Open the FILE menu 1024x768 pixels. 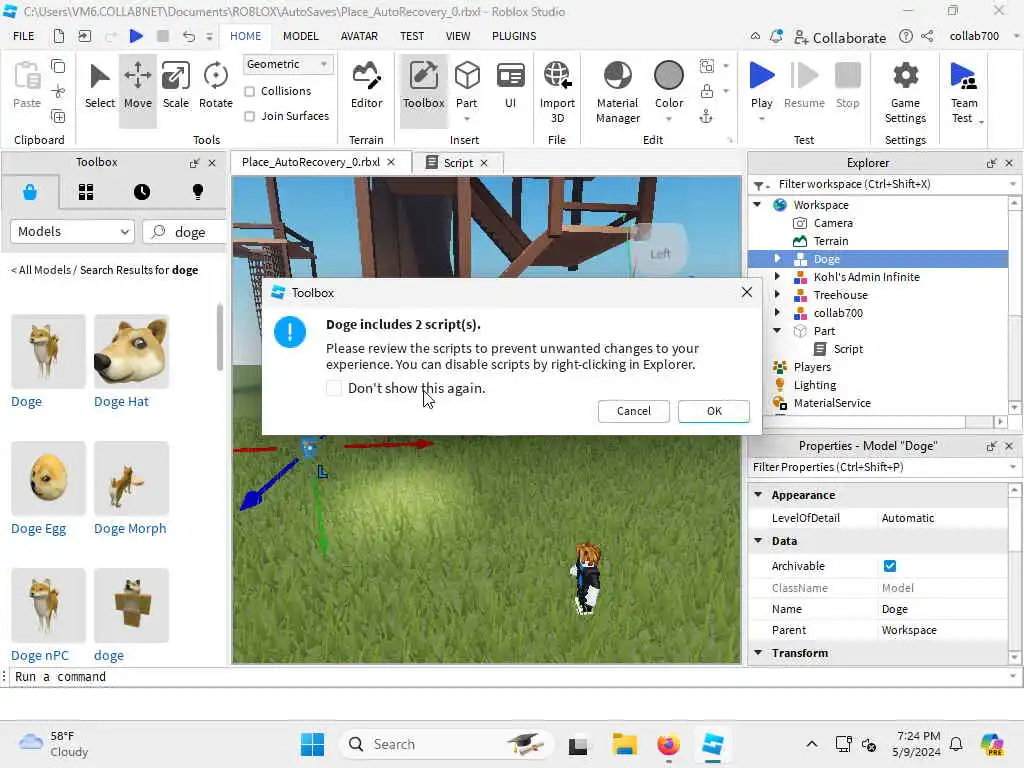click(x=24, y=36)
